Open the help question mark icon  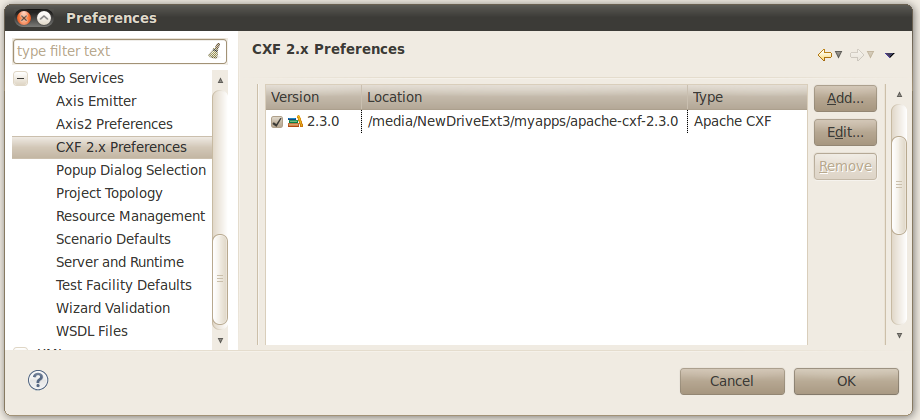click(38, 380)
